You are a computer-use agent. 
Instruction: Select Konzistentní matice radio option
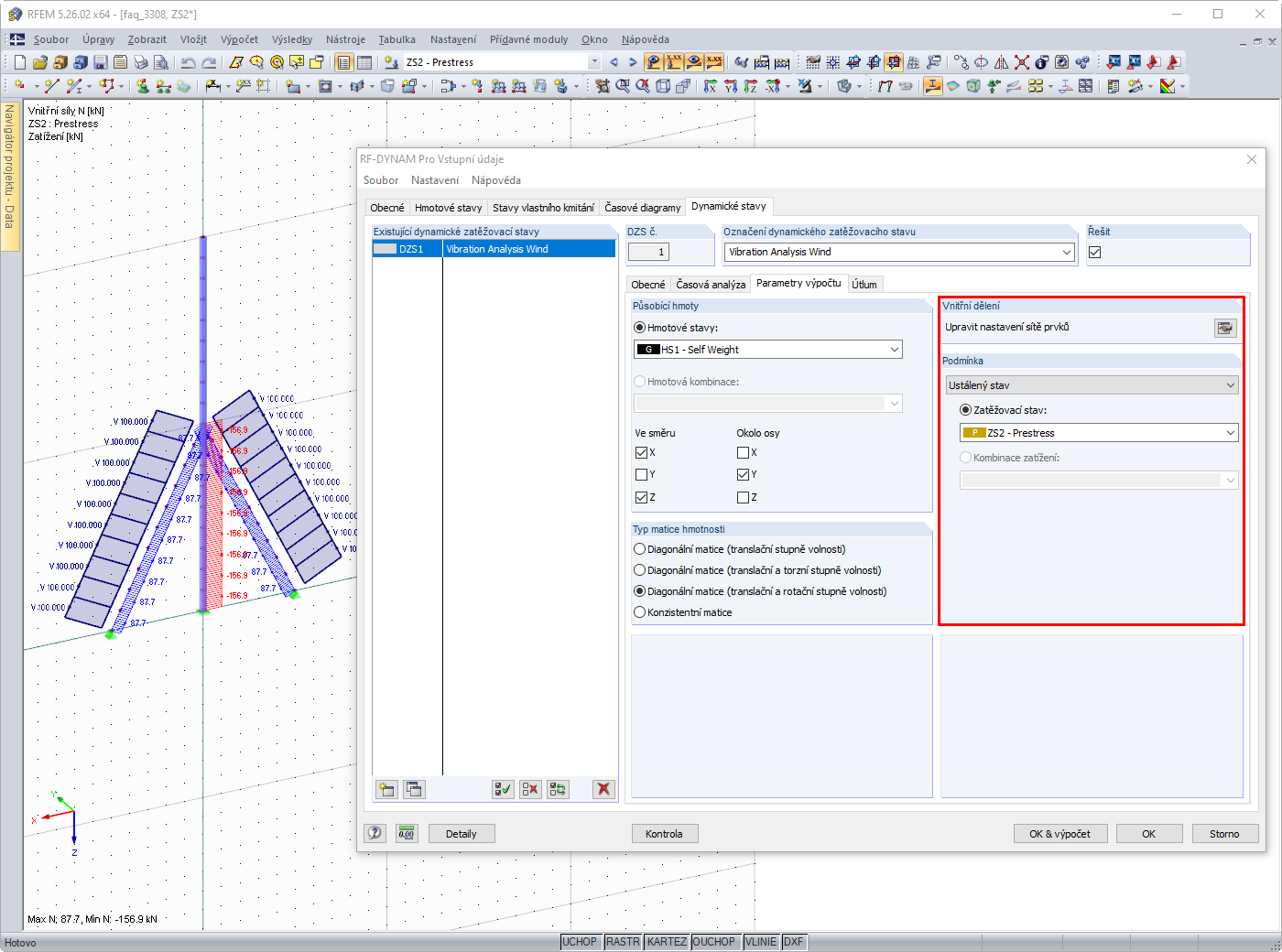coord(640,612)
